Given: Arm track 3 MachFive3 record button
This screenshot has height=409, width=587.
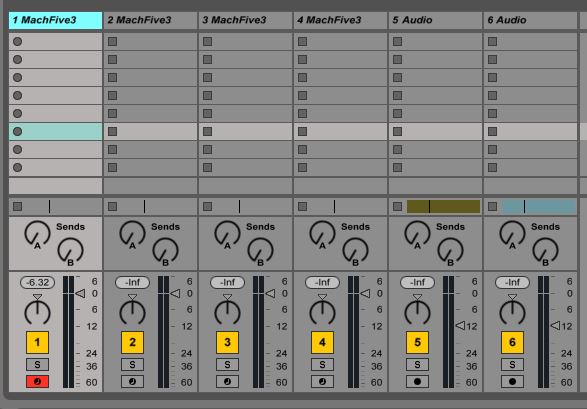Looking at the screenshot, I should 227,381.
